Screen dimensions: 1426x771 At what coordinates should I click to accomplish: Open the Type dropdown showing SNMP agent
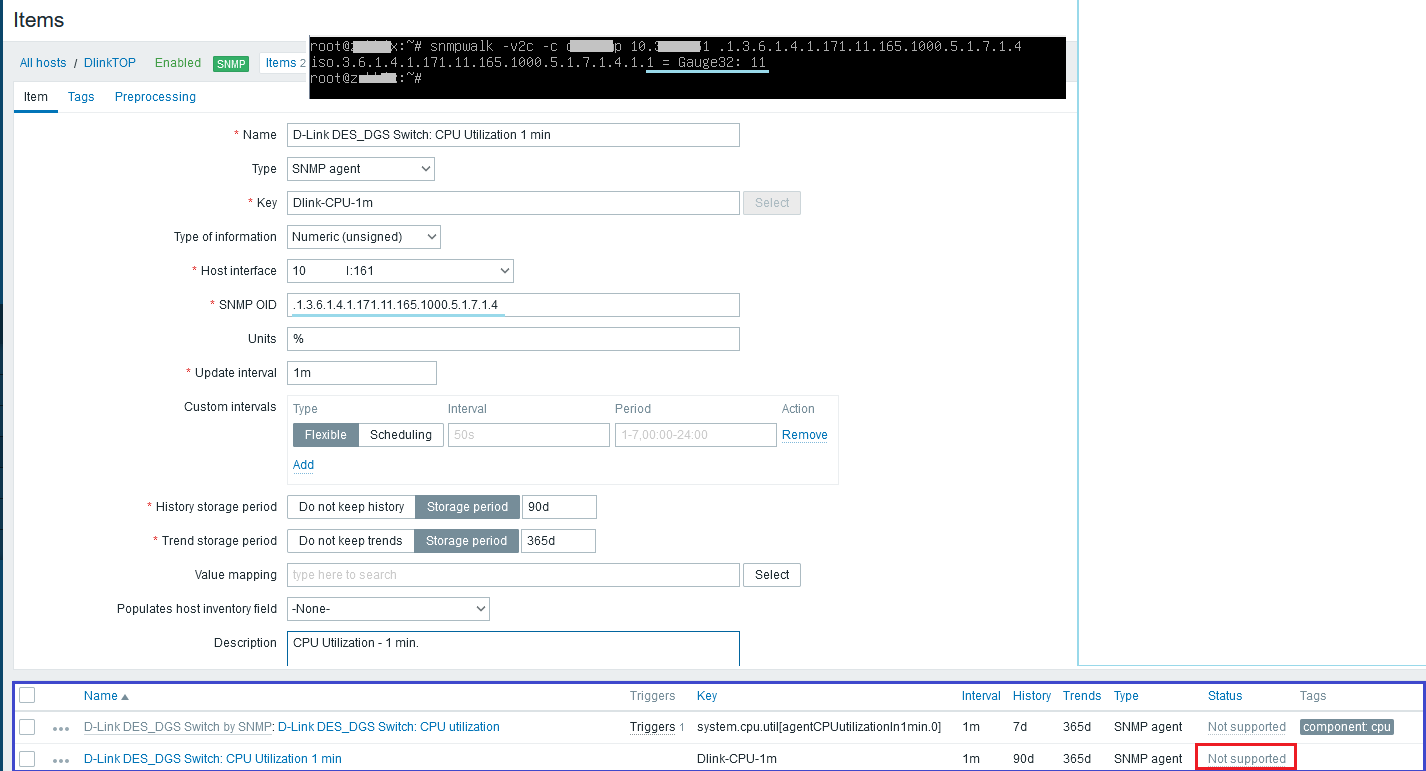[x=360, y=168]
